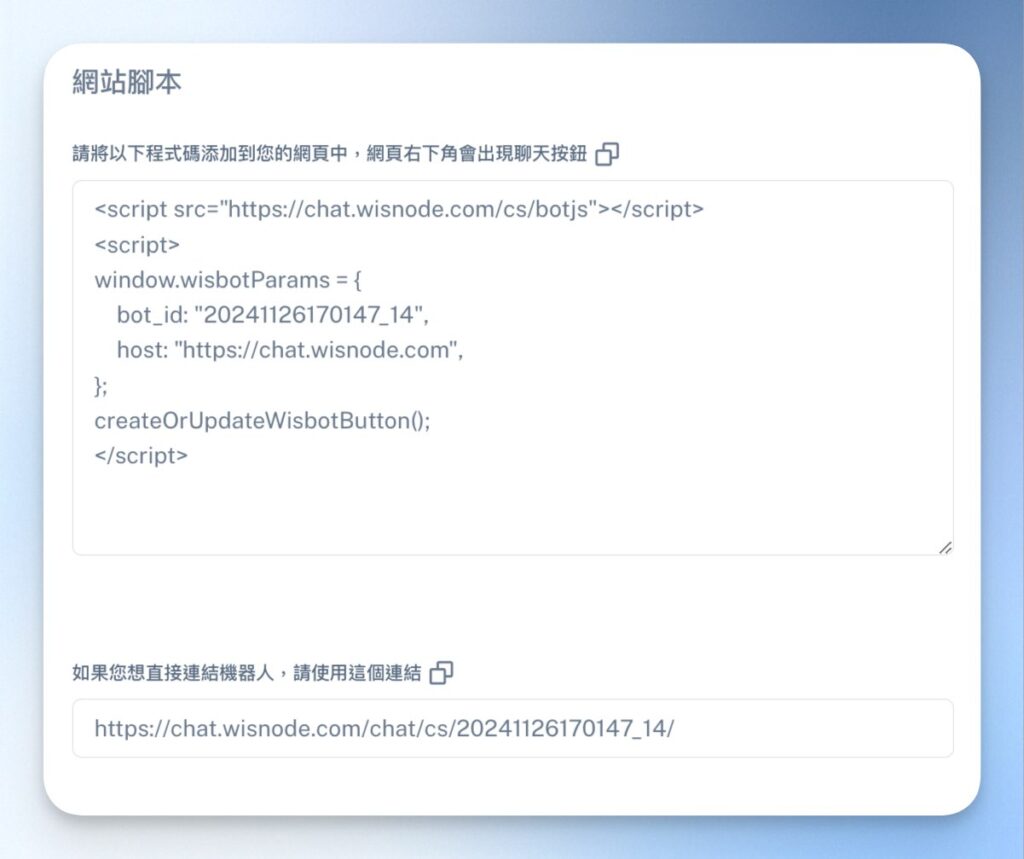This screenshot has width=1024, height=859.
Task: Click the textarea resize handle corner
Action: coord(945,548)
